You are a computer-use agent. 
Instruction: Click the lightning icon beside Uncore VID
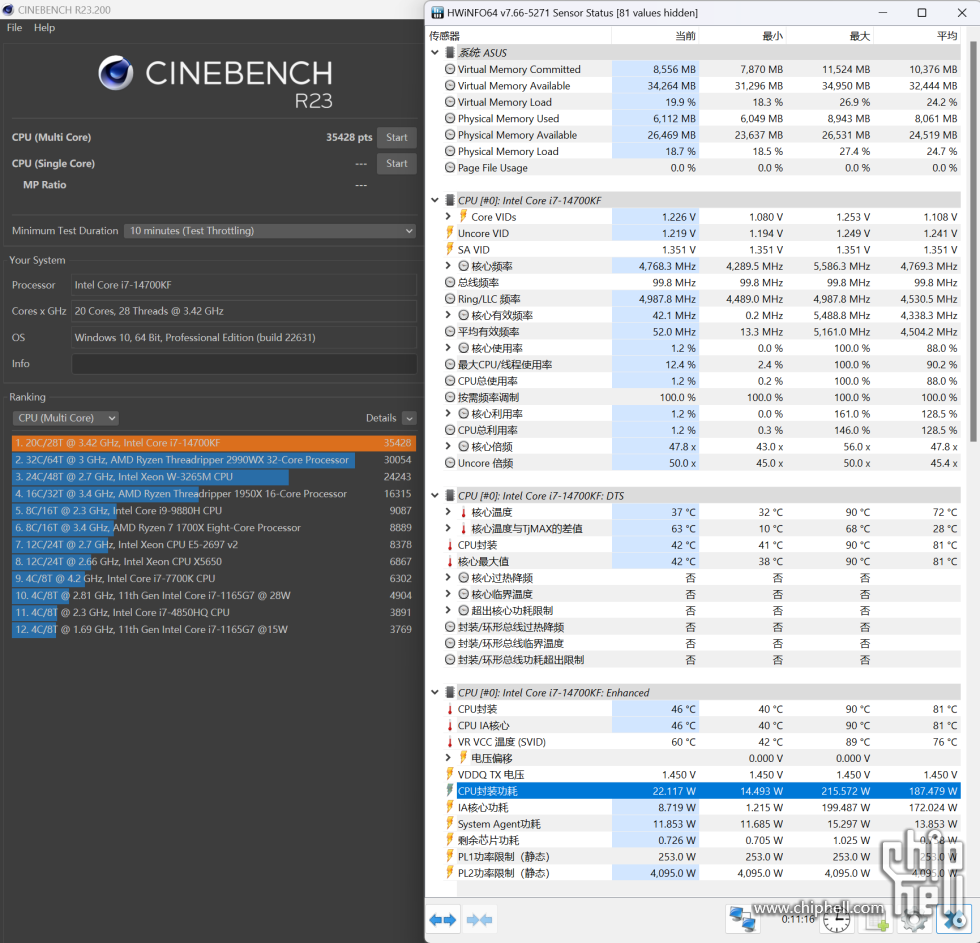[449, 233]
